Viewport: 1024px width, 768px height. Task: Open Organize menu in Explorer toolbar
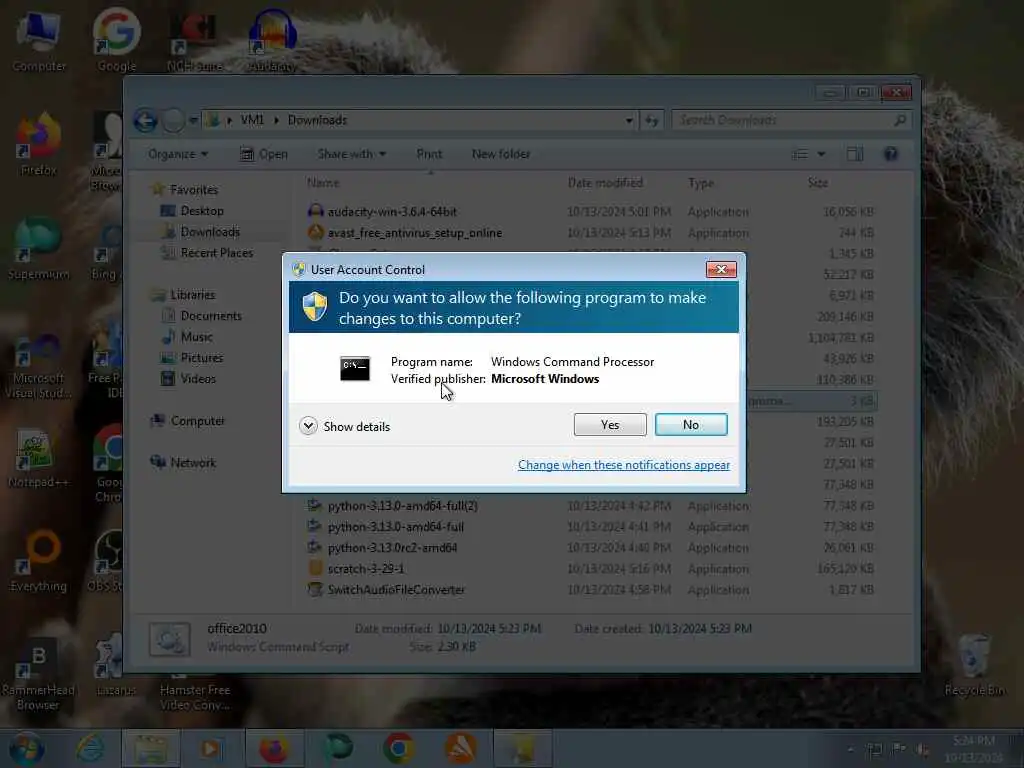pyautogui.click(x=178, y=154)
